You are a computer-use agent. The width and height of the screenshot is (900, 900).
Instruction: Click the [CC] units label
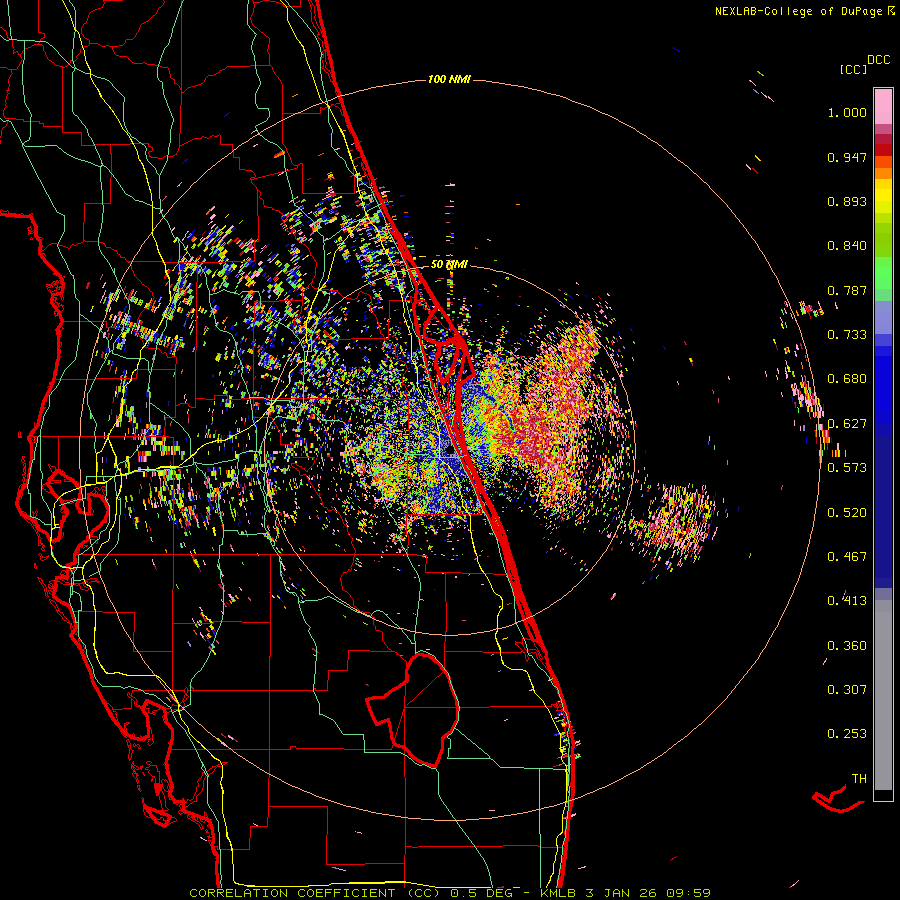pos(853,69)
